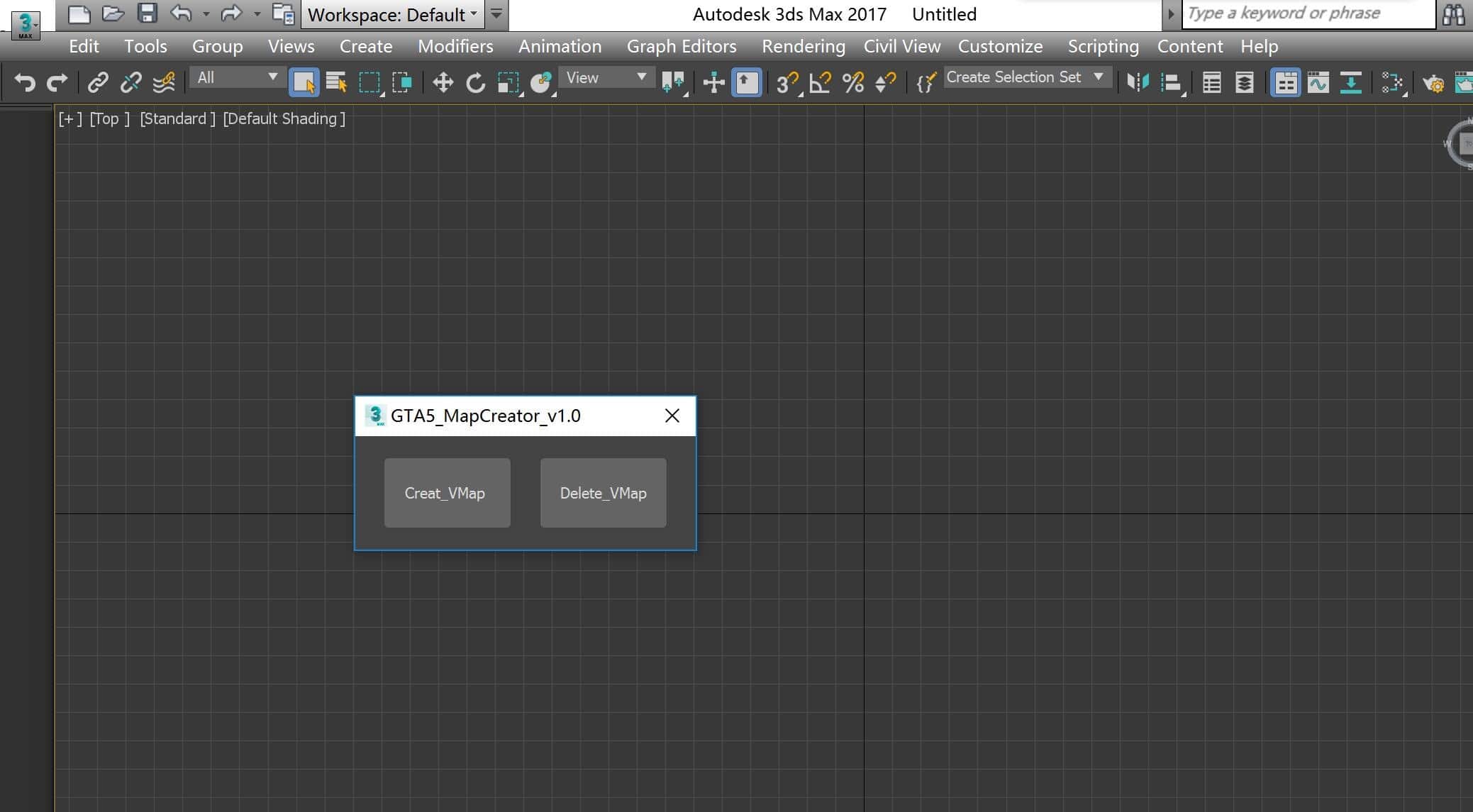
Task: Expand undo history arrow in quick access
Action: coord(206,13)
